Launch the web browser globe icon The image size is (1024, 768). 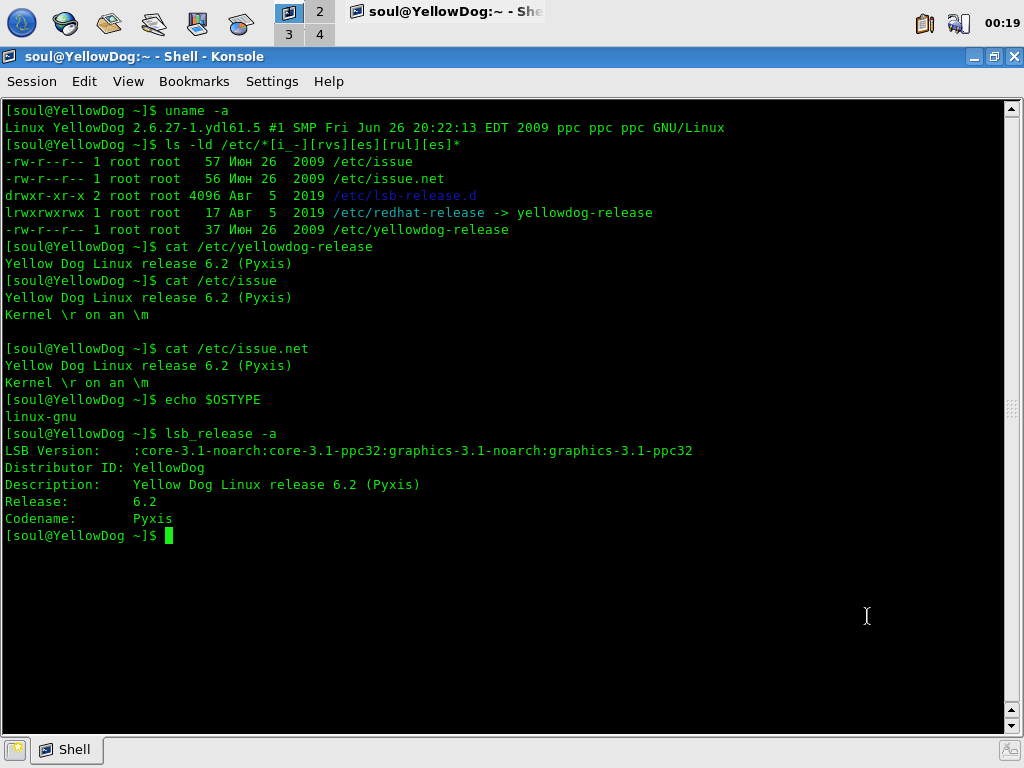click(65, 24)
